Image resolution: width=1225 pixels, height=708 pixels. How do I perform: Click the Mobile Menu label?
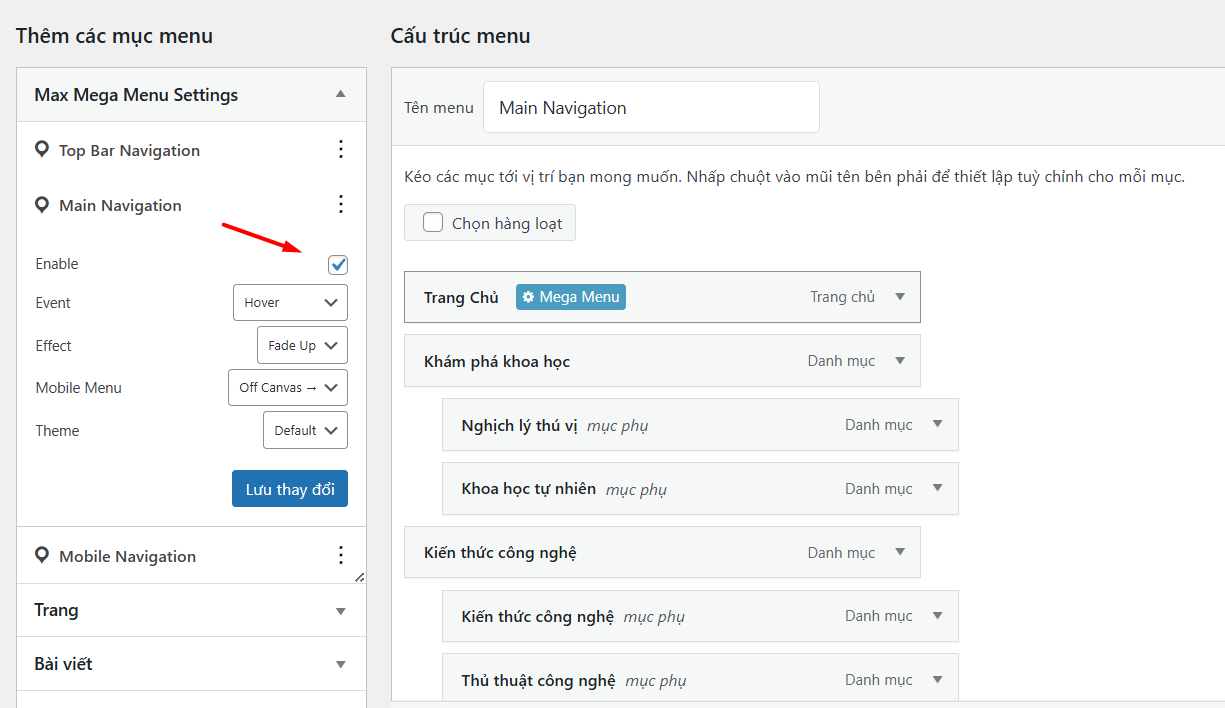pos(79,388)
